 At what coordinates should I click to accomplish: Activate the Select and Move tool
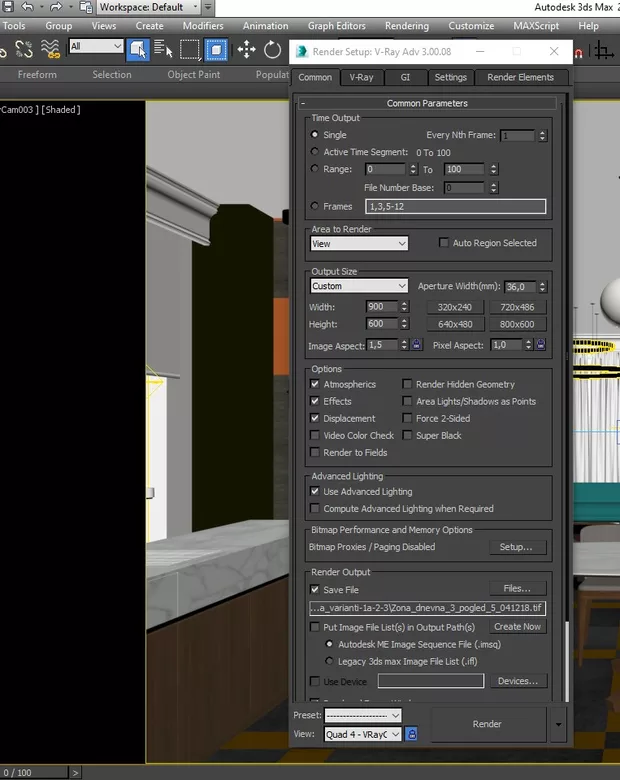pos(246,49)
